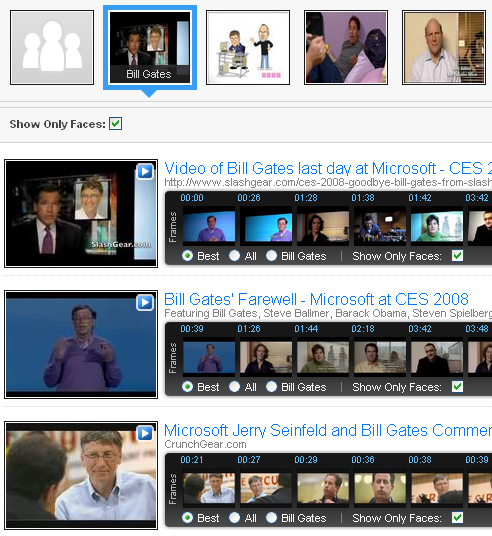This screenshot has height=536, width=492.
Task: Open the Bill Gates' Farewell large video thumbnail
Action: (x=81, y=344)
